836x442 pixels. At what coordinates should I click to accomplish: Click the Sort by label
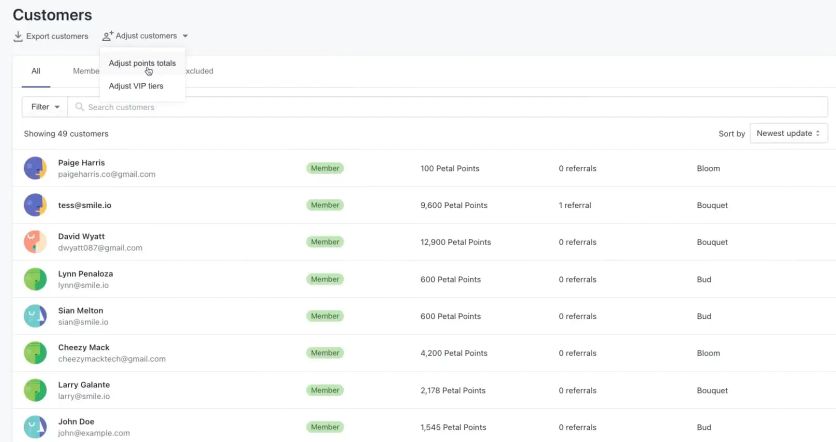tap(732, 133)
